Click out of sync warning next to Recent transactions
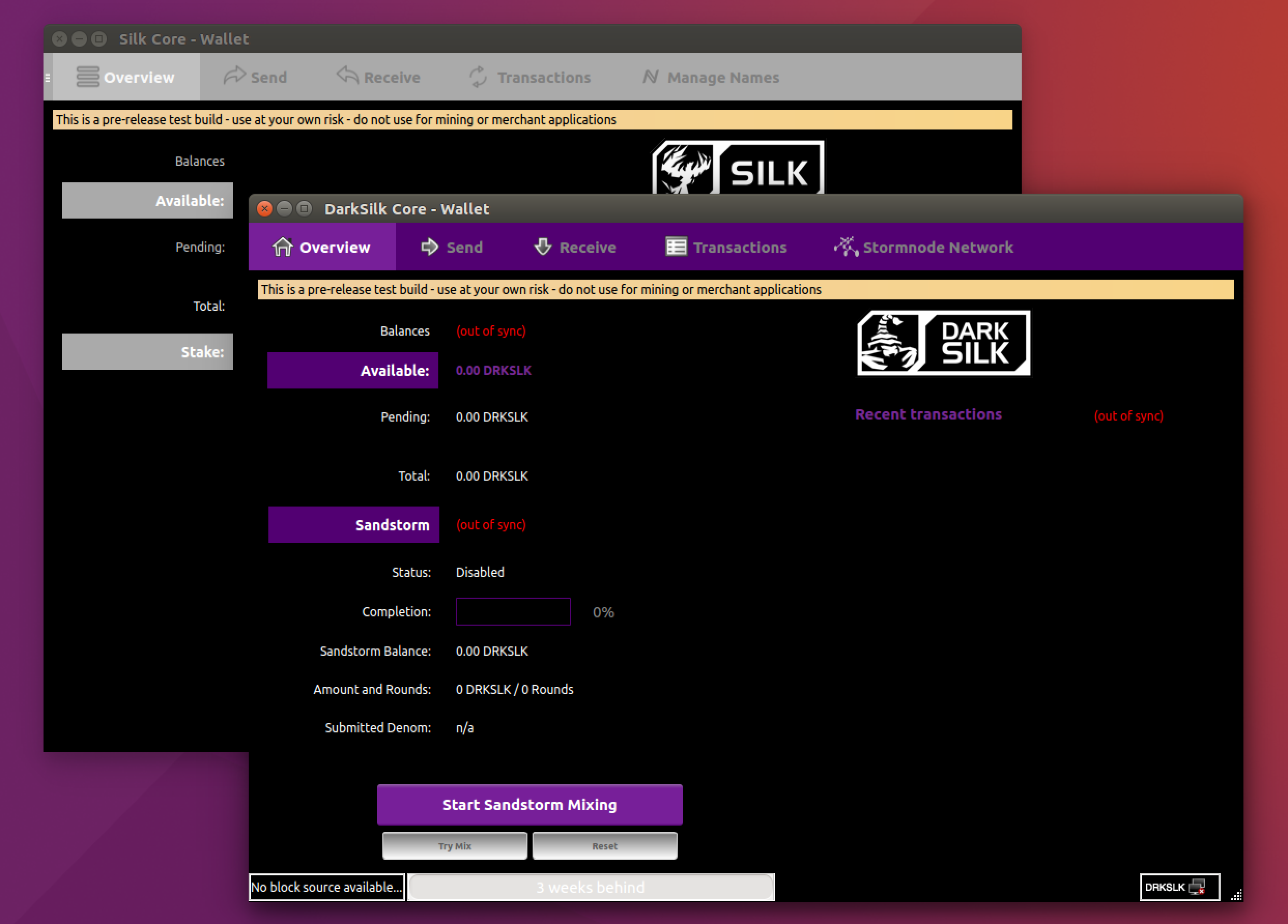 tap(1128, 416)
